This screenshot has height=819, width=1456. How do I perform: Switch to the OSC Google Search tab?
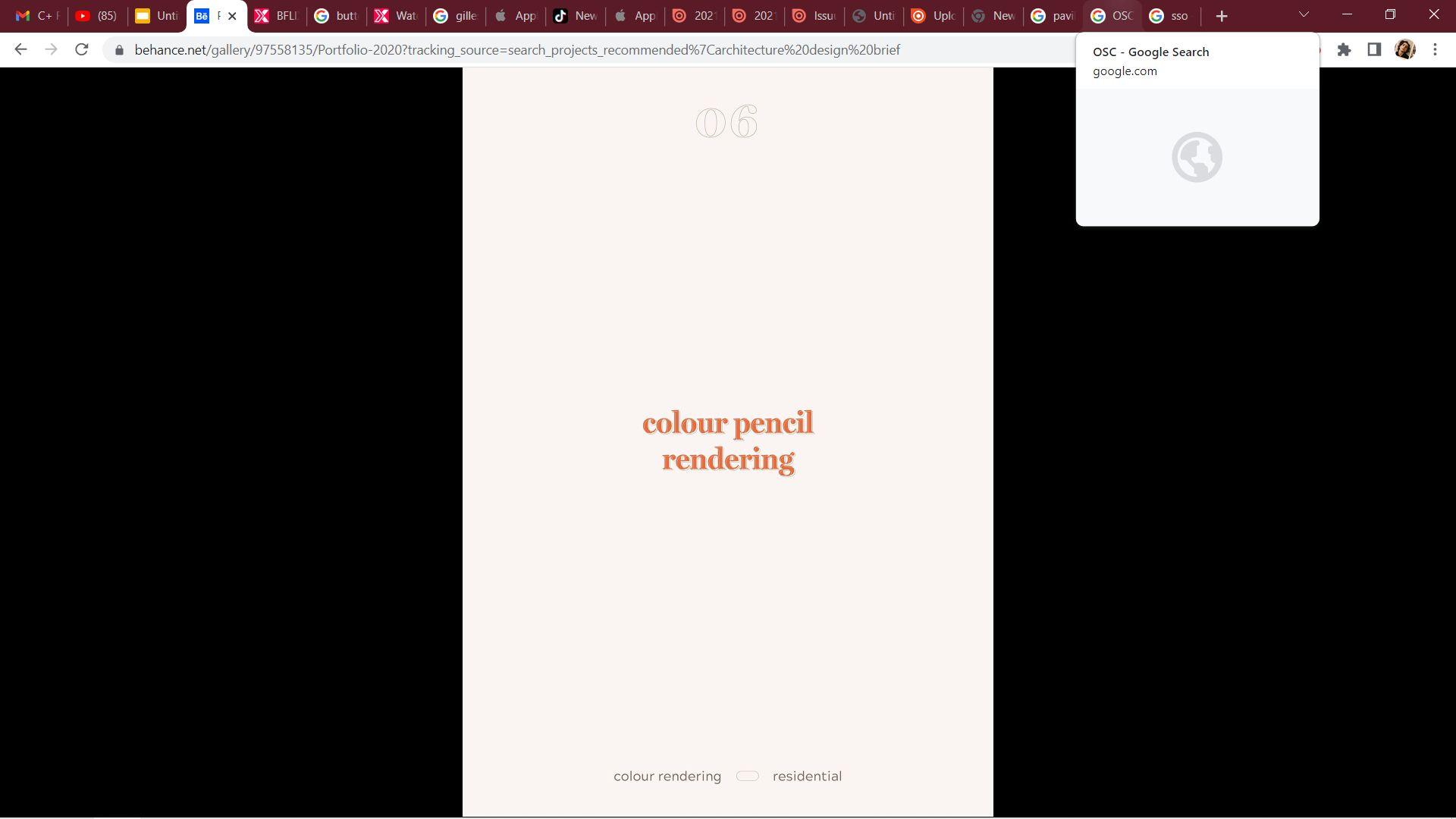click(x=1112, y=16)
